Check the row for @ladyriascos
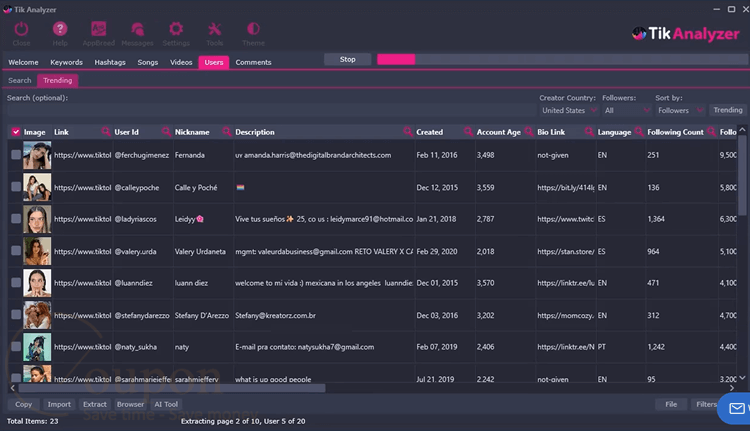The height and width of the screenshot is (431, 750). 16,219
